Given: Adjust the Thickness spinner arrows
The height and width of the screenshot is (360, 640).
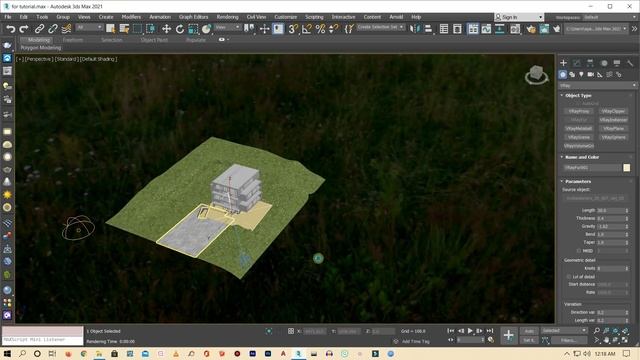Looking at the screenshot, I should (x=627, y=218).
